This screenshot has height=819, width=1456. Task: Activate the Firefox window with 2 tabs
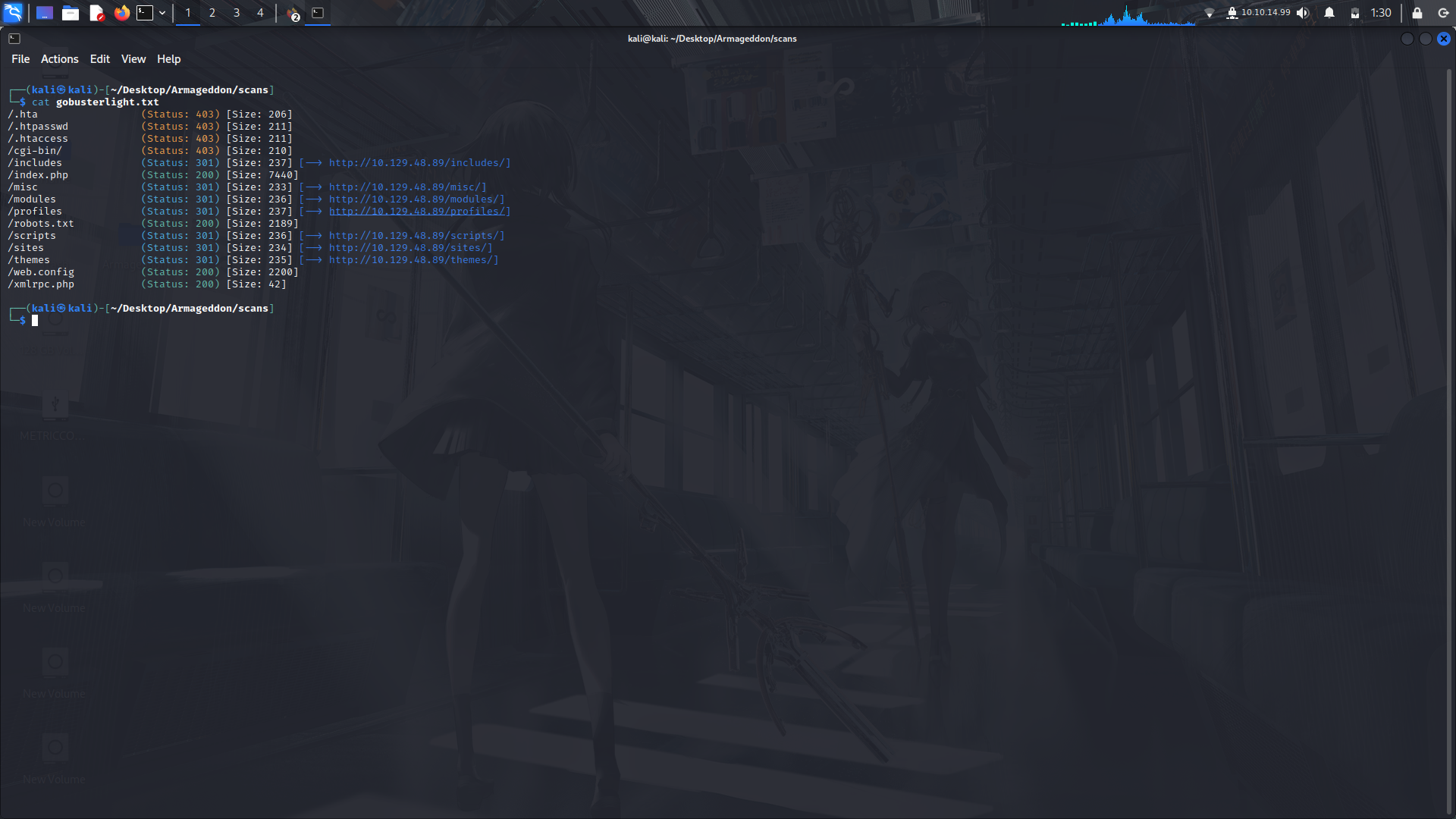[292, 13]
